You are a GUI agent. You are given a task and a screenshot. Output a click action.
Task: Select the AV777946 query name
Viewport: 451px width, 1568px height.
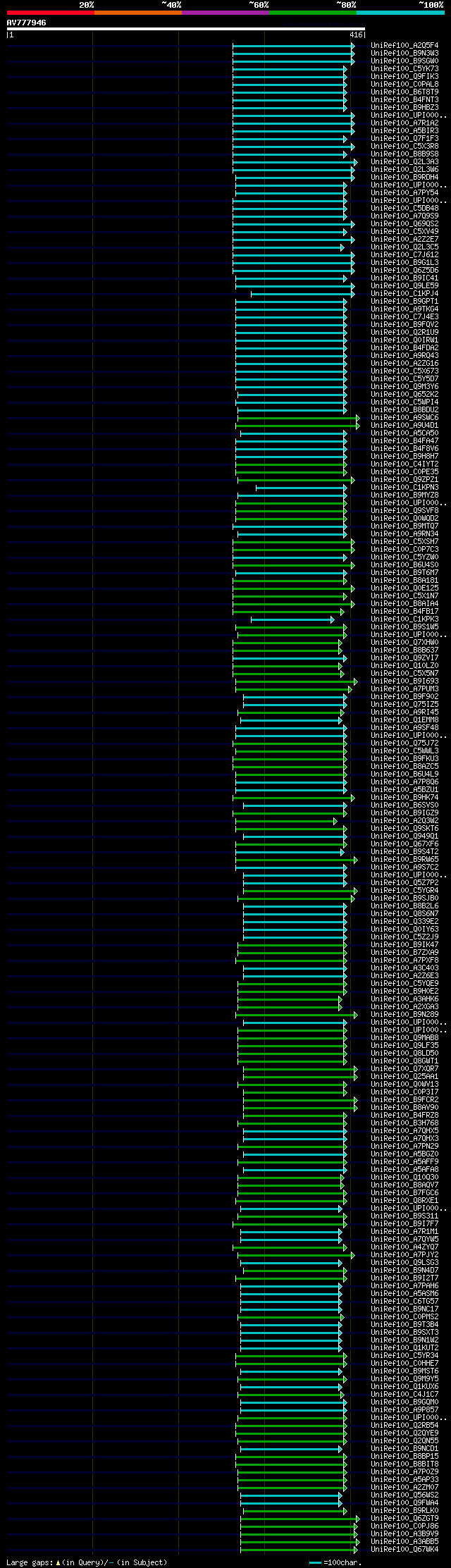[27, 23]
